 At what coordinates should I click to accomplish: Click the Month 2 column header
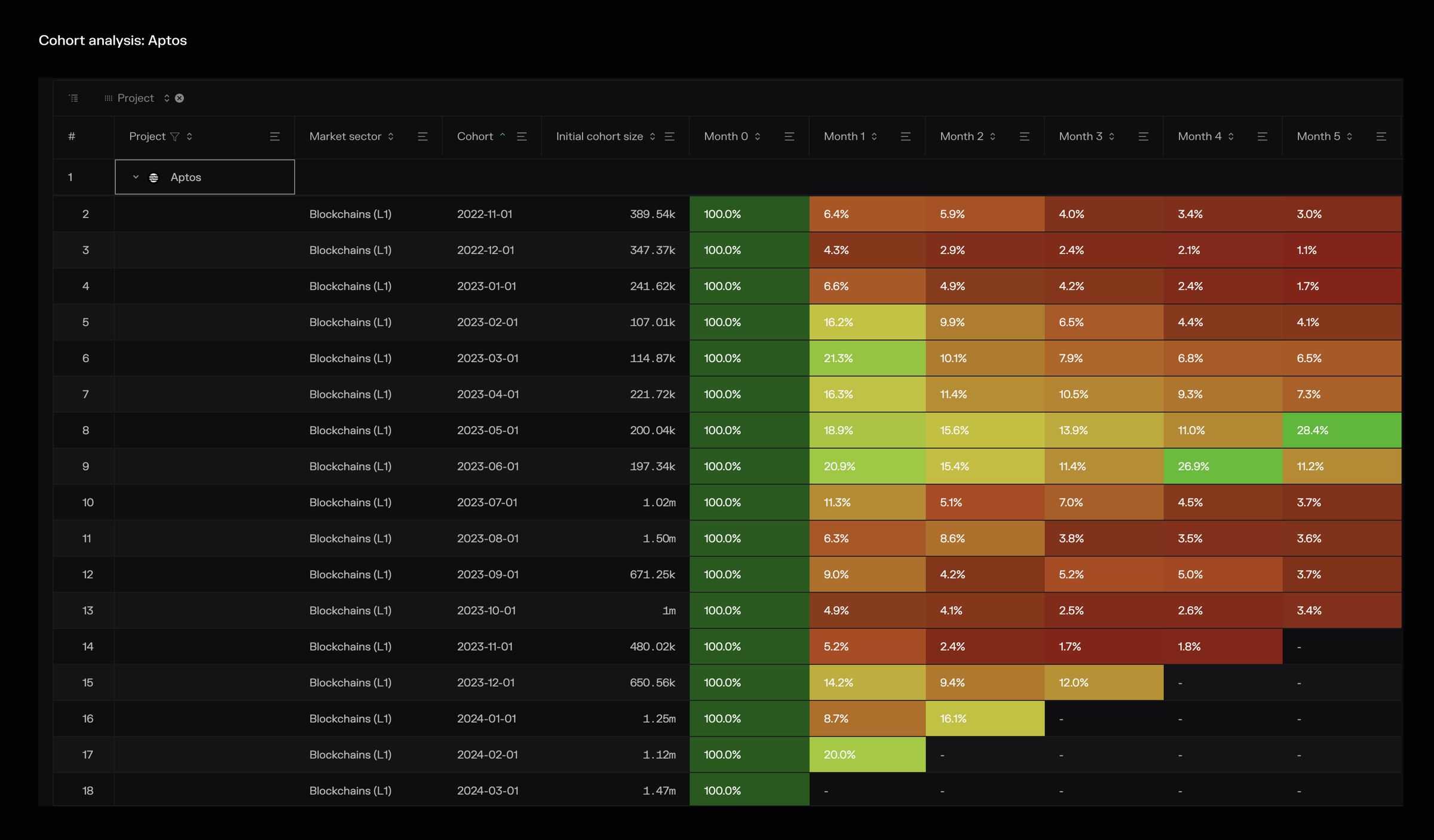point(961,137)
